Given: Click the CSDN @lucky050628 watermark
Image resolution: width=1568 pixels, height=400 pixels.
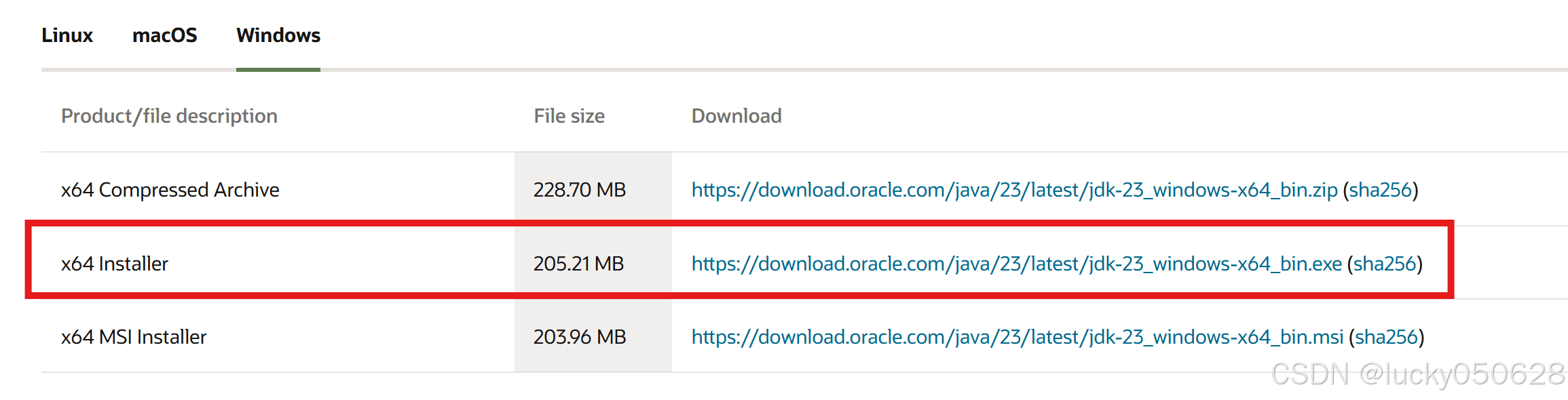Looking at the screenshot, I should point(1417,374).
